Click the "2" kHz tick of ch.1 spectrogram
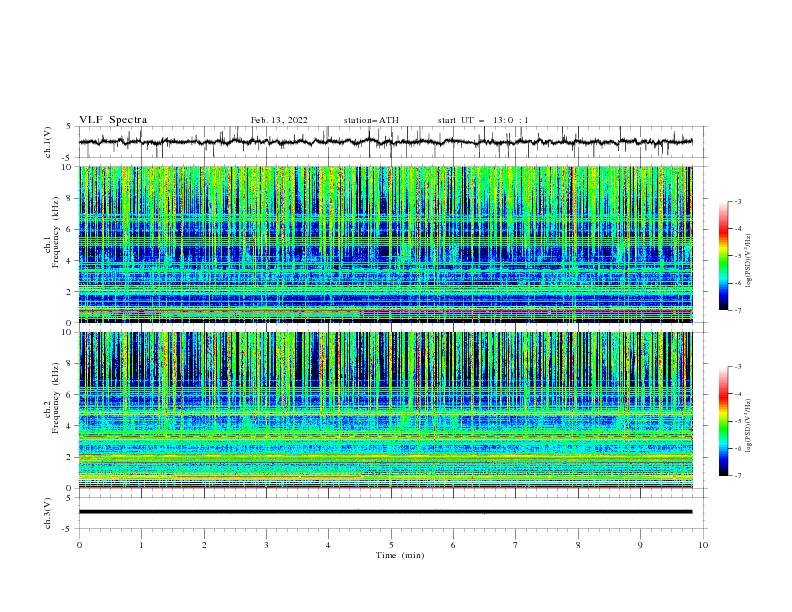The image size is (792, 612). (70, 292)
